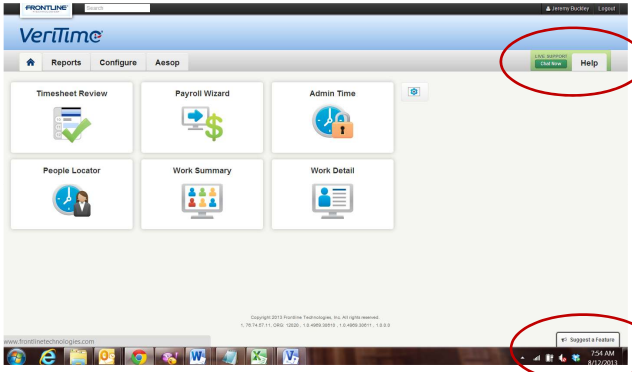Click the Admin Time title text
The width and height of the screenshot is (632, 372).
tap(333, 94)
